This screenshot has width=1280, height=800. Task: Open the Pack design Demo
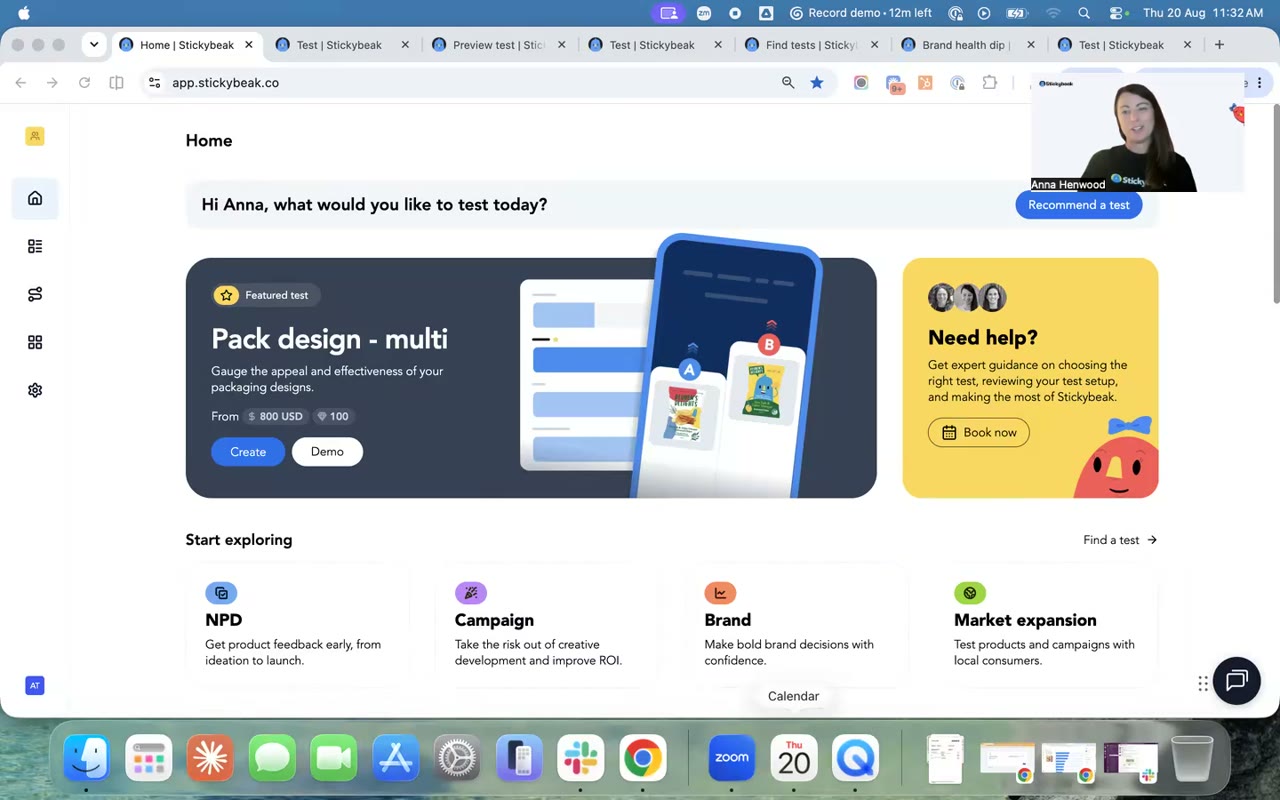click(327, 452)
